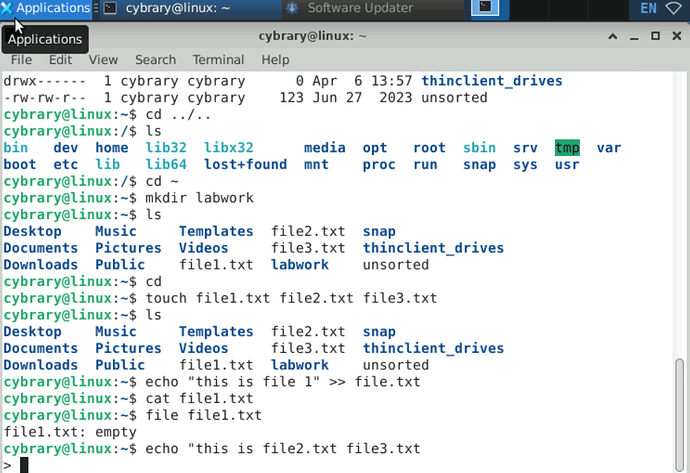Click the terminal icon right of Software Updater
The width and height of the screenshot is (690, 473).
point(485,9)
